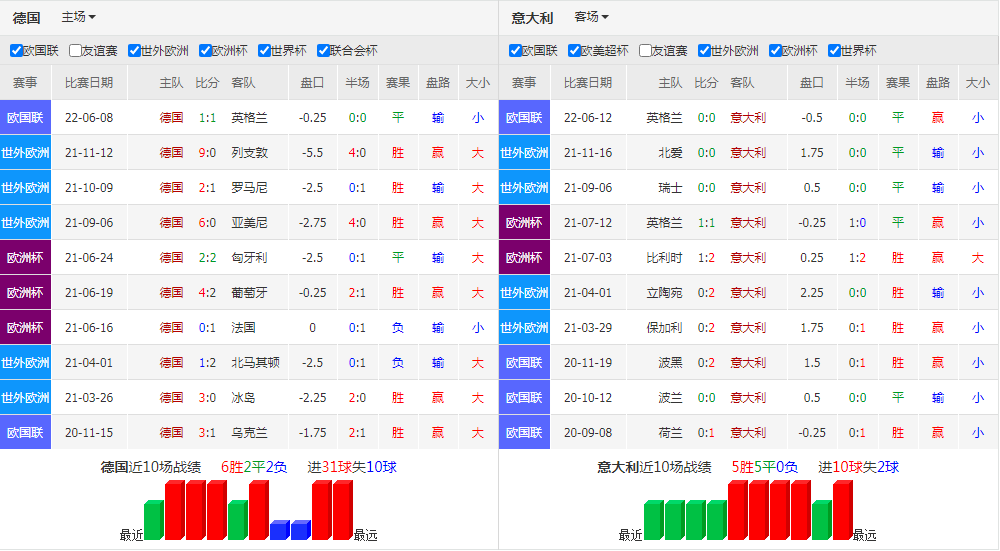
Task: Enable Germany's 友谊赛 checkbox
Action: [75, 50]
